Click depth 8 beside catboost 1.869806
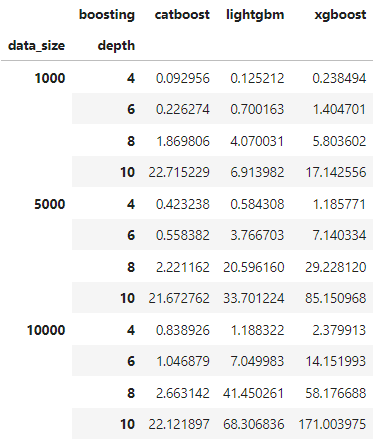The height and width of the screenshot is (445, 376). 131,141
